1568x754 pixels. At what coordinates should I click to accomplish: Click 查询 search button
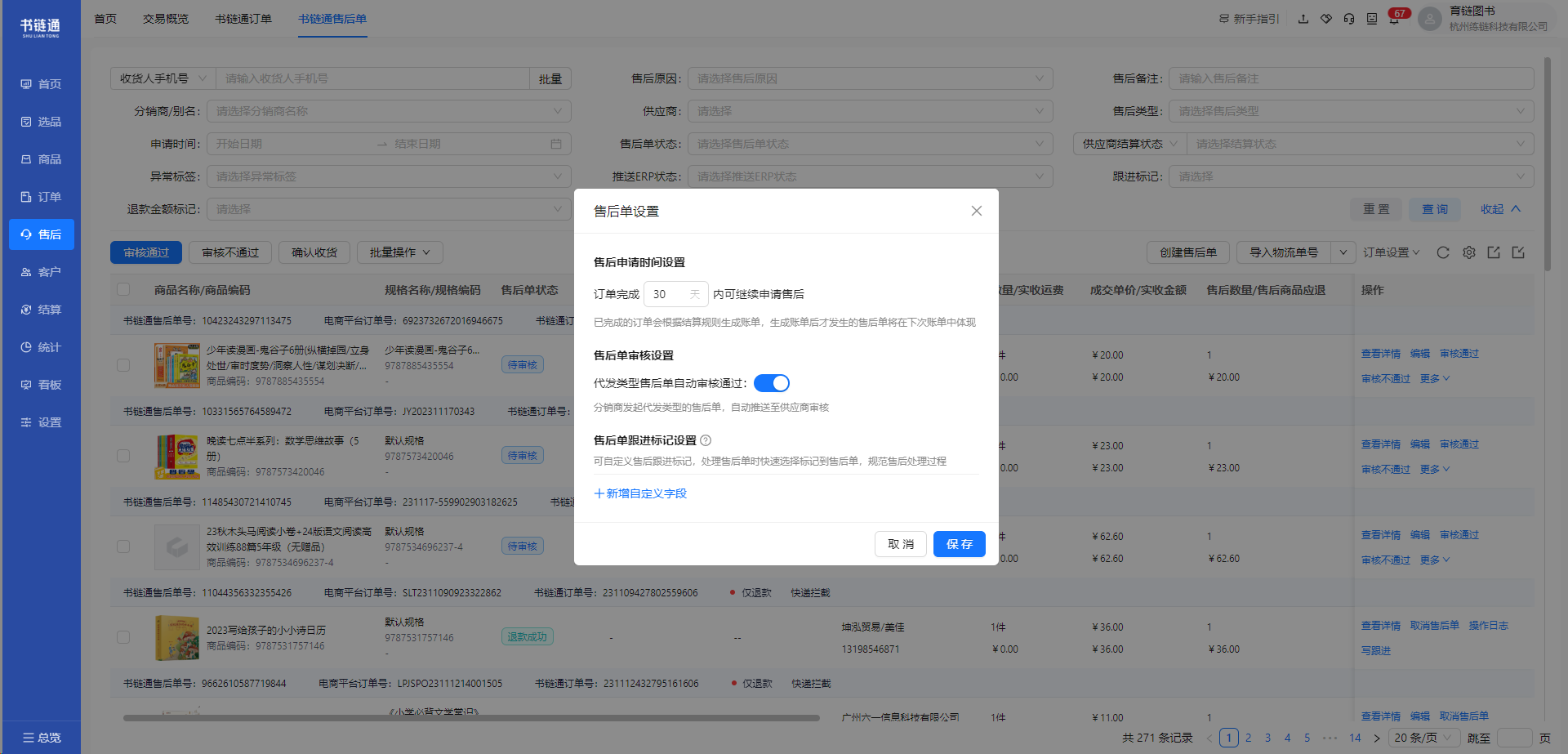click(1435, 209)
